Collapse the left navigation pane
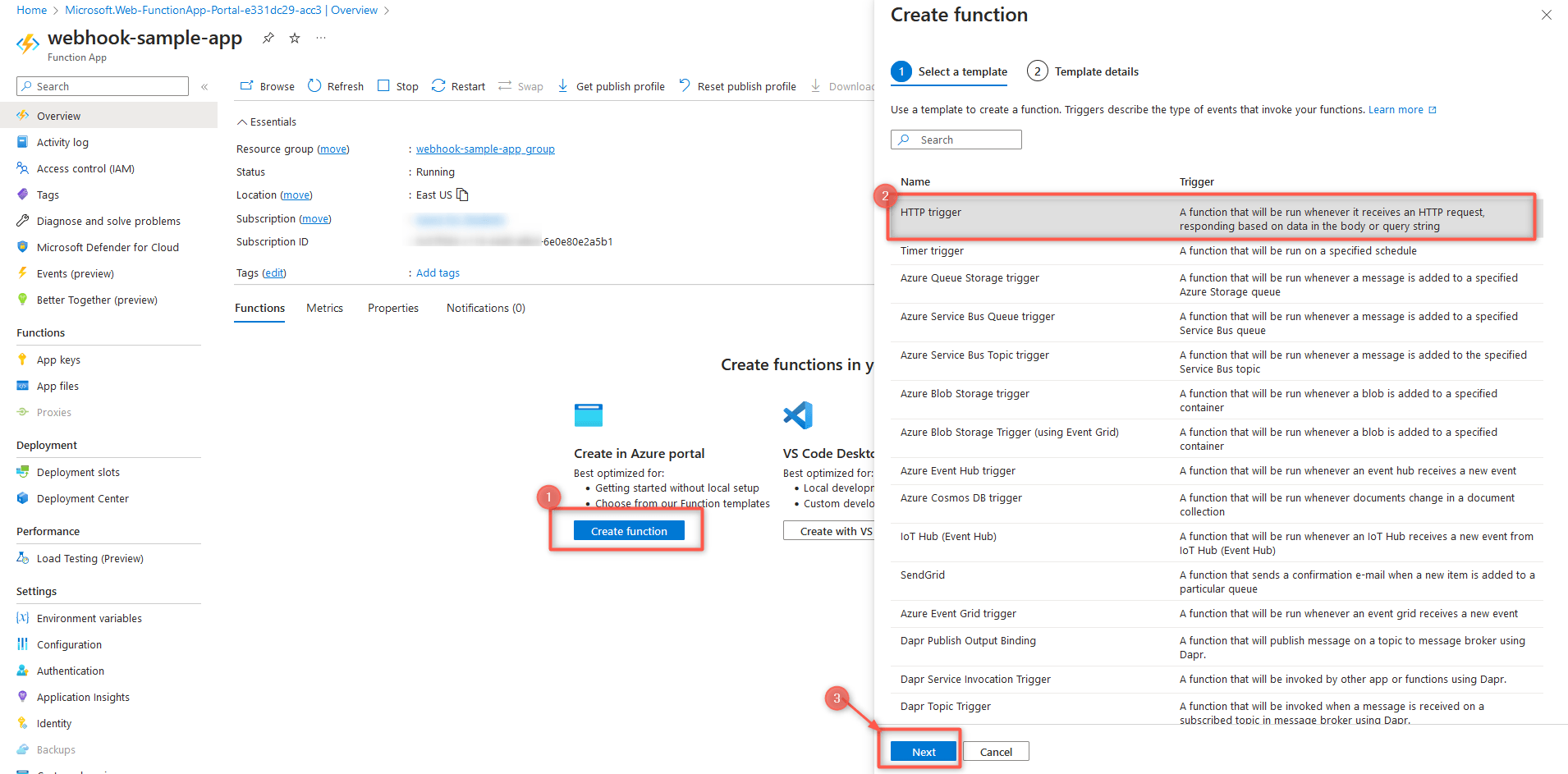The image size is (1568, 774). pos(204,86)
